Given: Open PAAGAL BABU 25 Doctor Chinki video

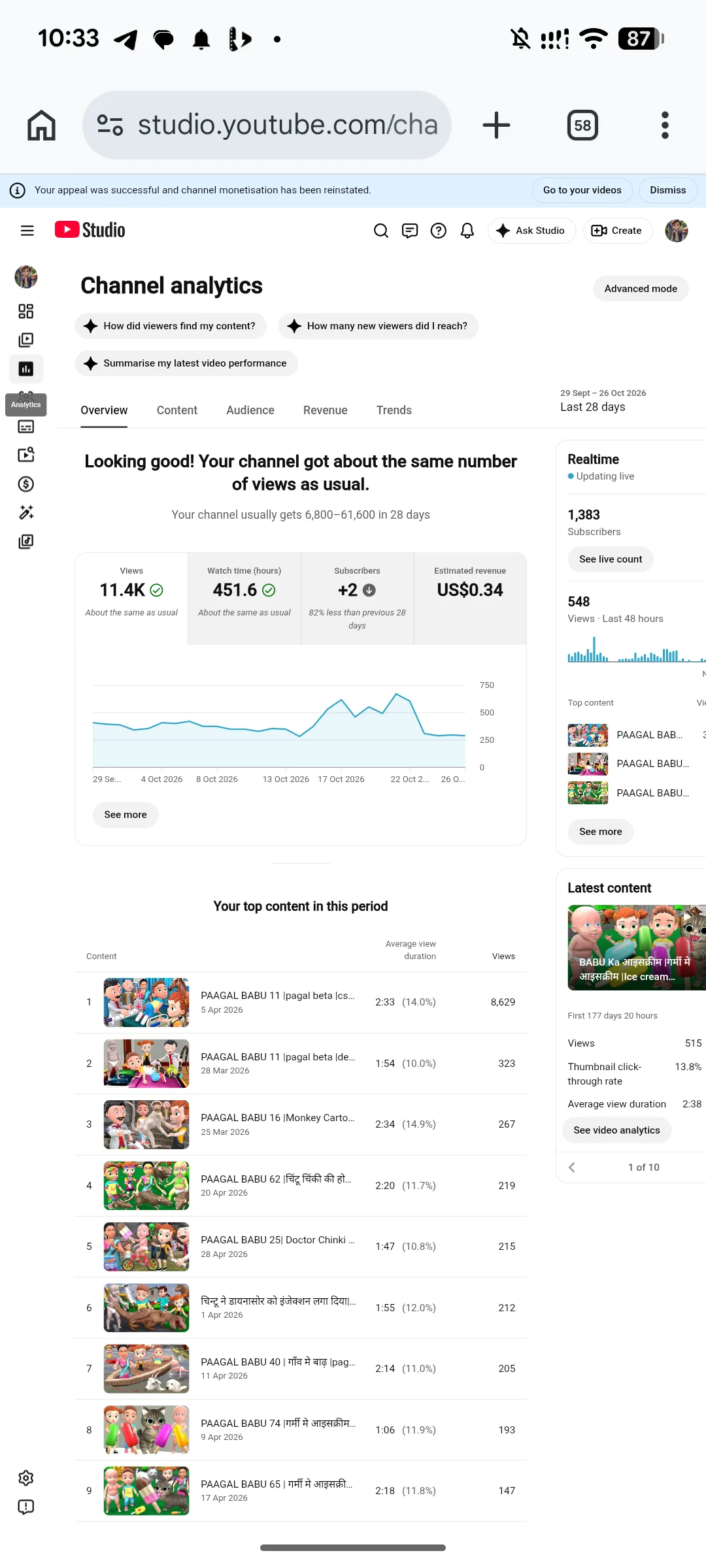Looking at the screenshot, I should tap(301, 1247).
